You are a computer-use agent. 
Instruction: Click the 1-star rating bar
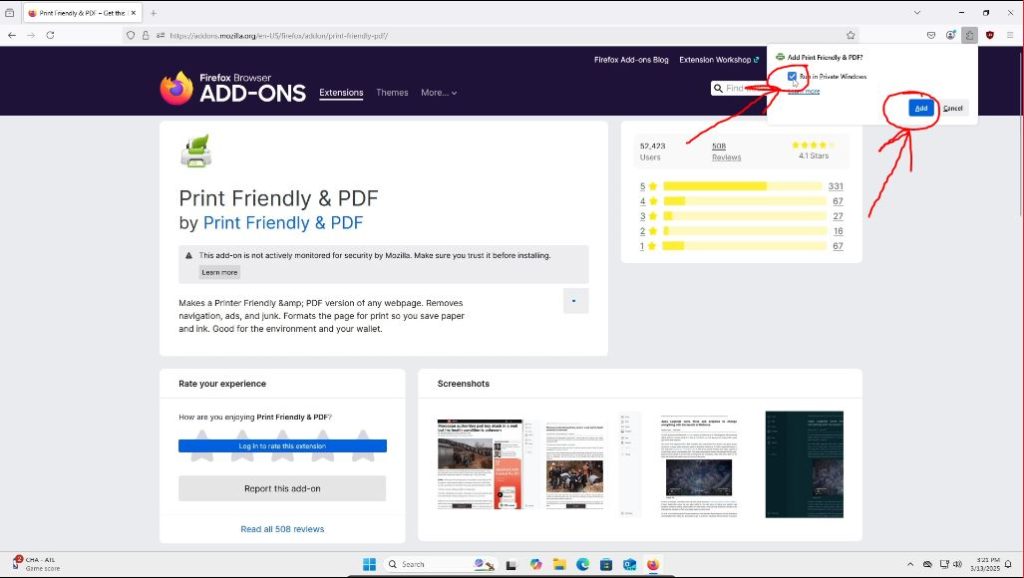tap(743, 246)
